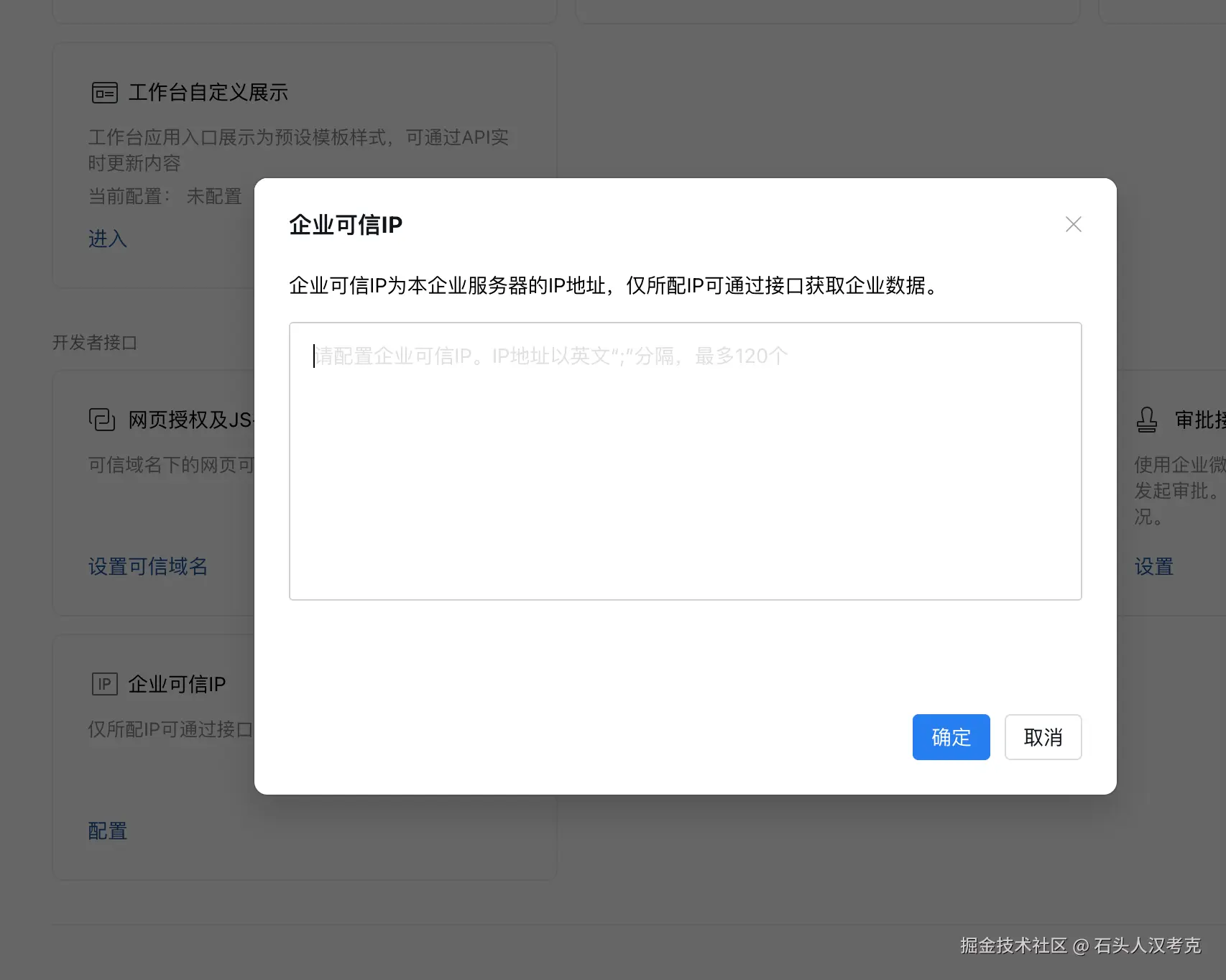This screenshot has height=980, width=1226.
Task: Click the 开发者接口 section label
Action: (x=95, y=342)
